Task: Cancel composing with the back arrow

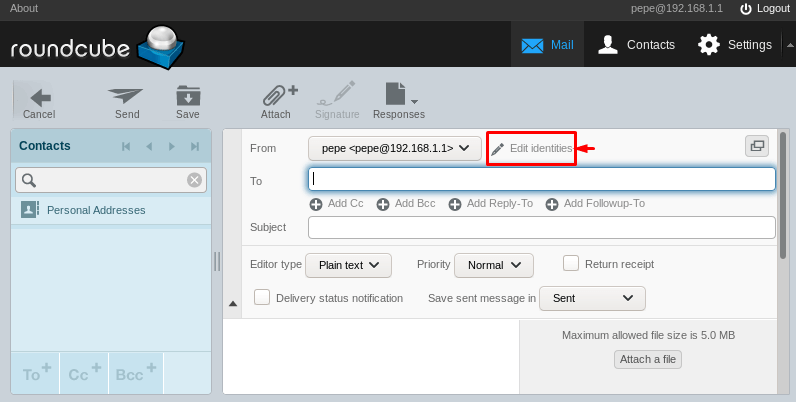Action: pyautogui.click(x=39, y=97)
